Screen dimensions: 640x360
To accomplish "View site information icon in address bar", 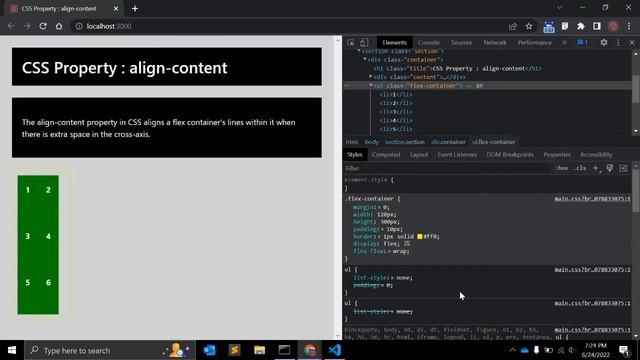I will [79, 26].
